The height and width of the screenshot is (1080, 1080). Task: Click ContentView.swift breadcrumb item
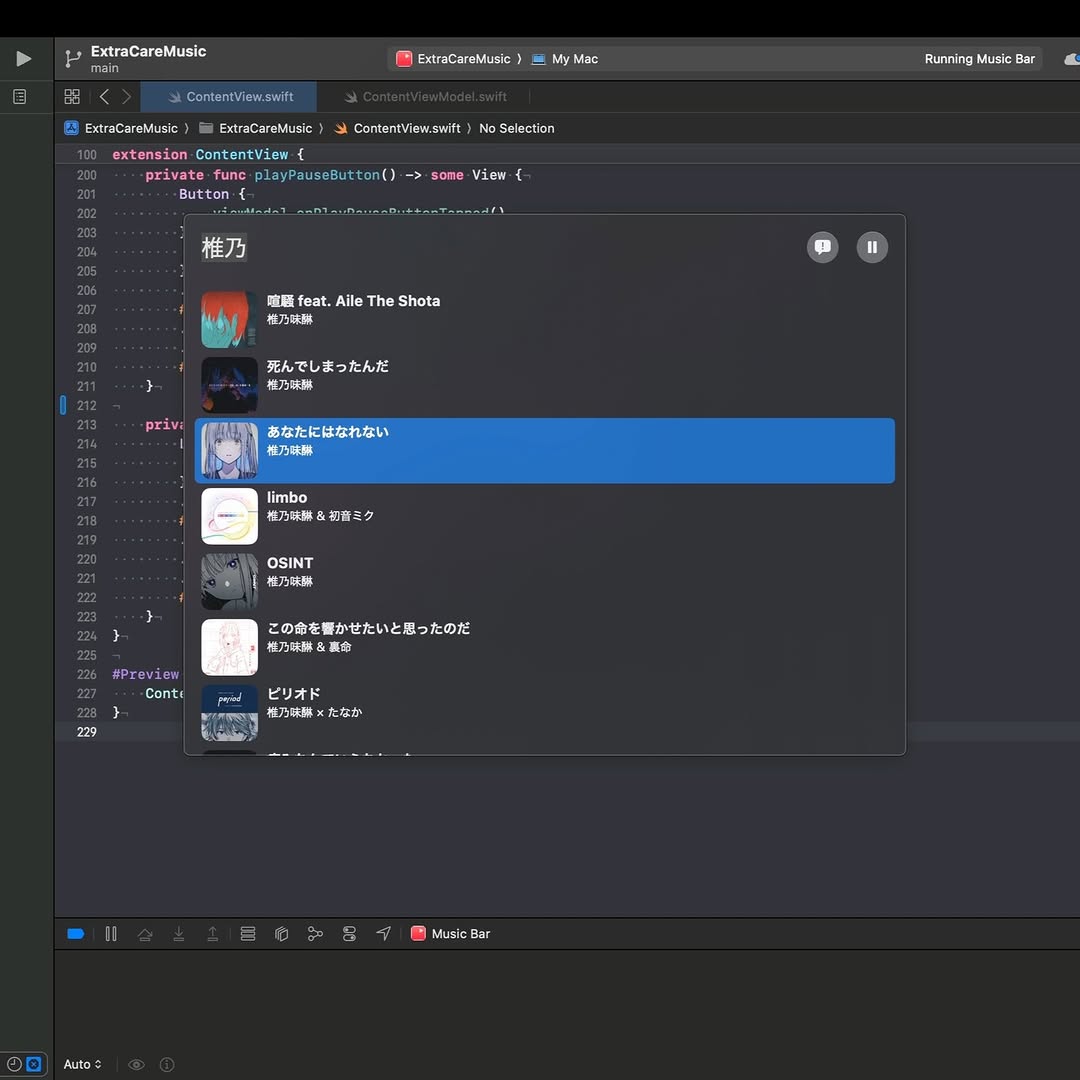[x=397, y=128]
